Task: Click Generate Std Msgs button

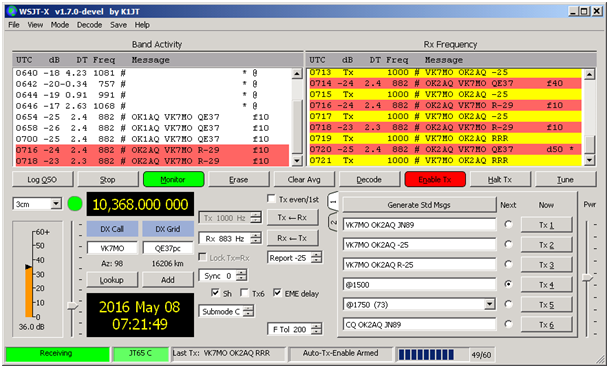Action: pyautogui.click(x=419, y=205)
